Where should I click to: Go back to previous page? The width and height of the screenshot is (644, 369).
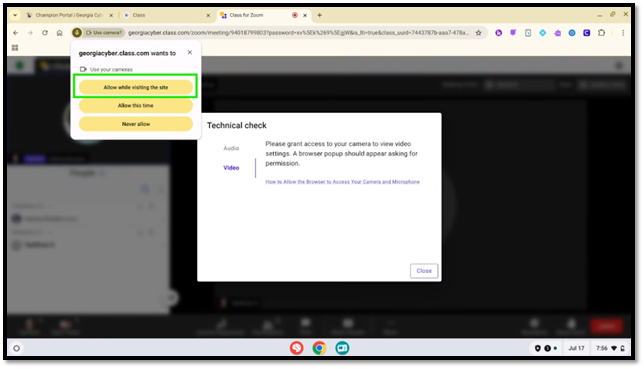[x=16, y=33]
